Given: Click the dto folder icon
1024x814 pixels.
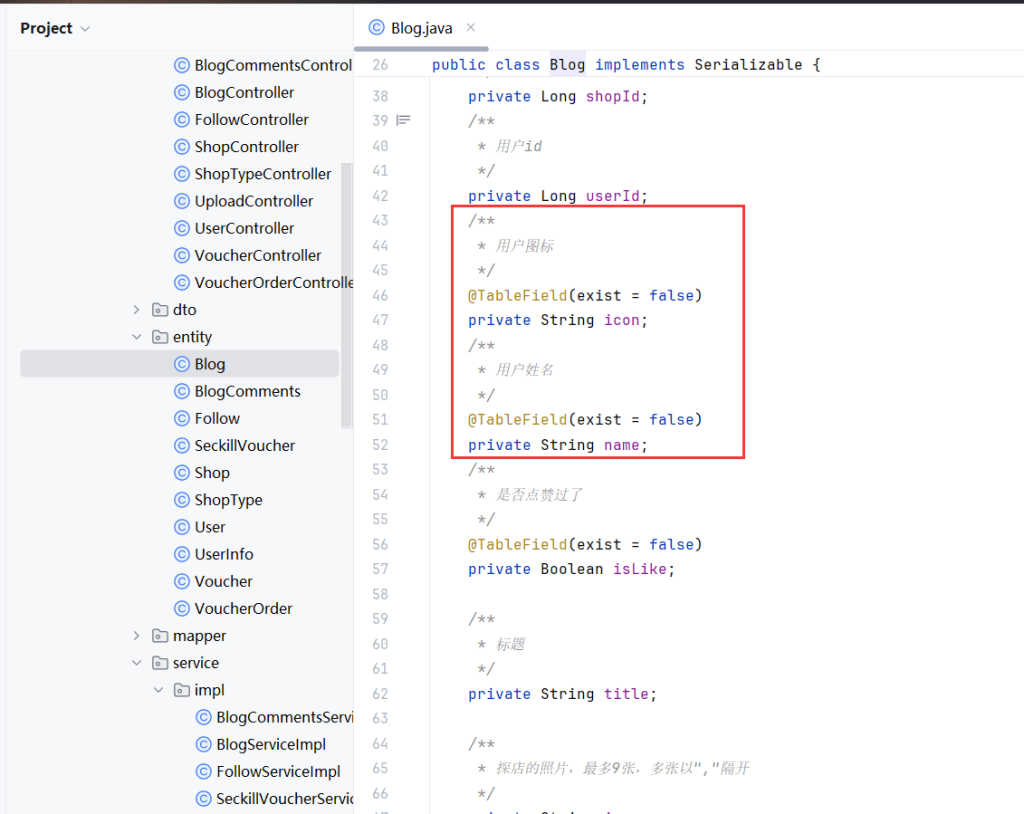Looking at the screenshot, I should point(160,310).
